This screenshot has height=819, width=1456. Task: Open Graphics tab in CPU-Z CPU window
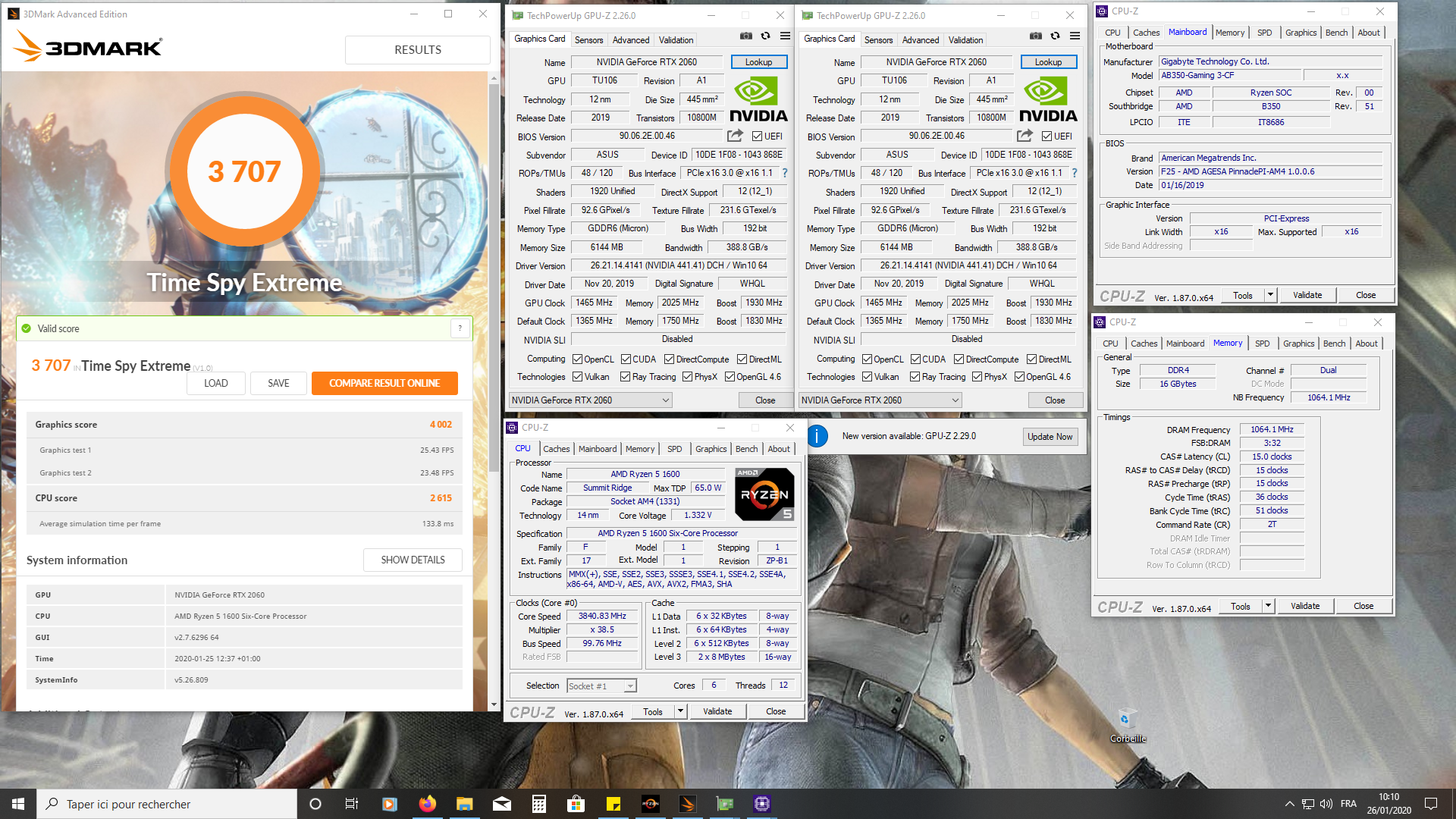pyautogui.click(x=711, y=449)
